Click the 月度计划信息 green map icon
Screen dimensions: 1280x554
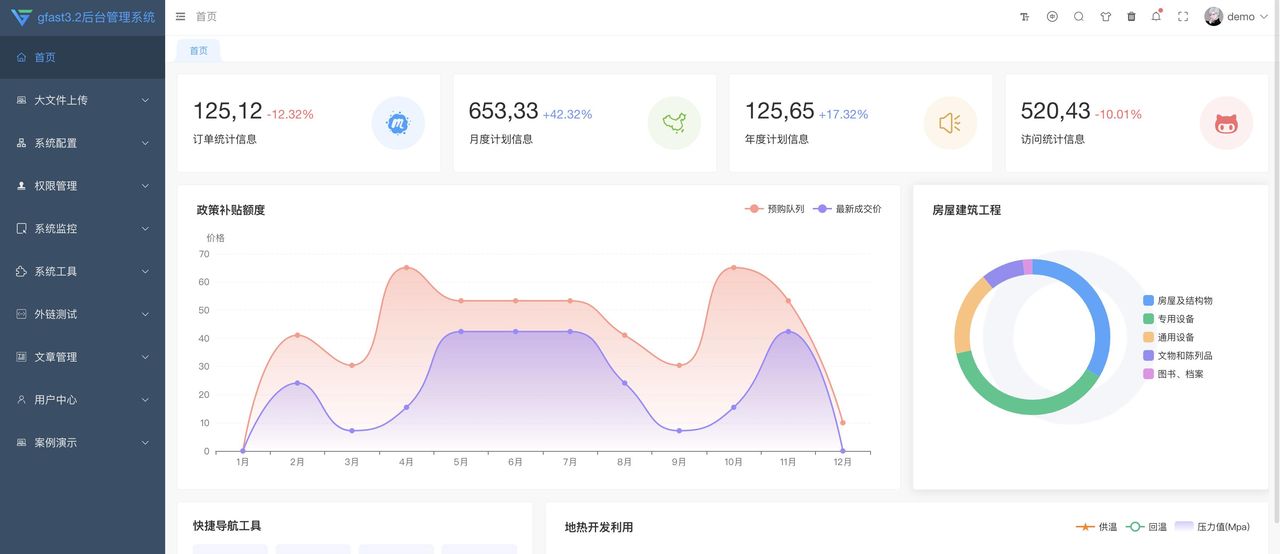coord(674,123)
